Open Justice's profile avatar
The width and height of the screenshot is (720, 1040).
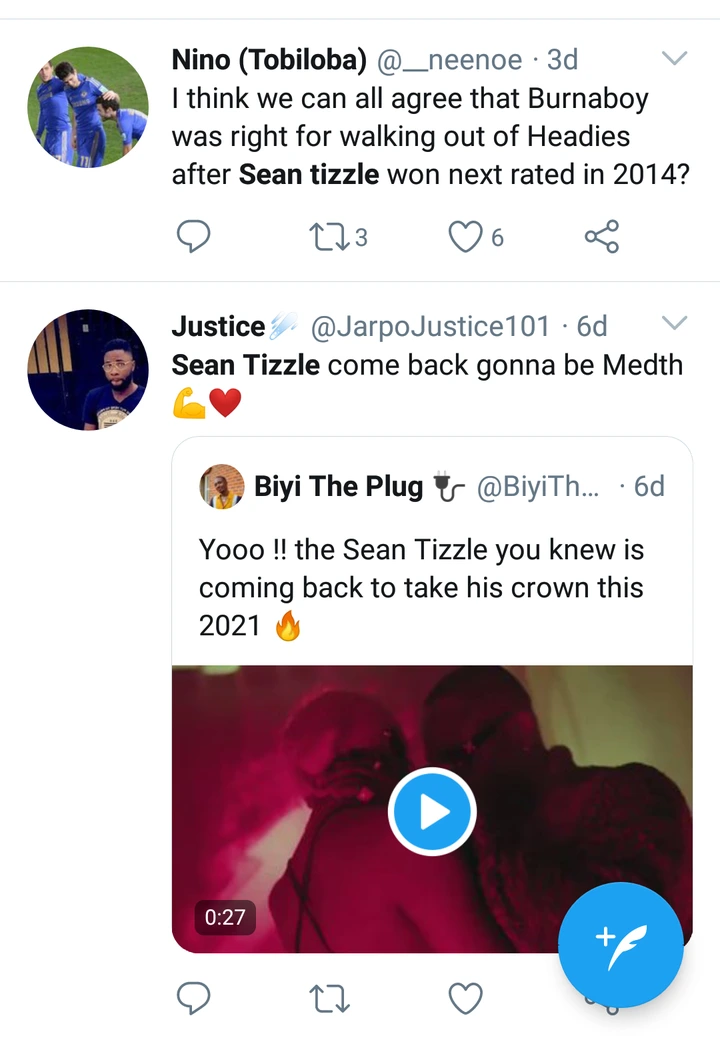coord(87,370)
